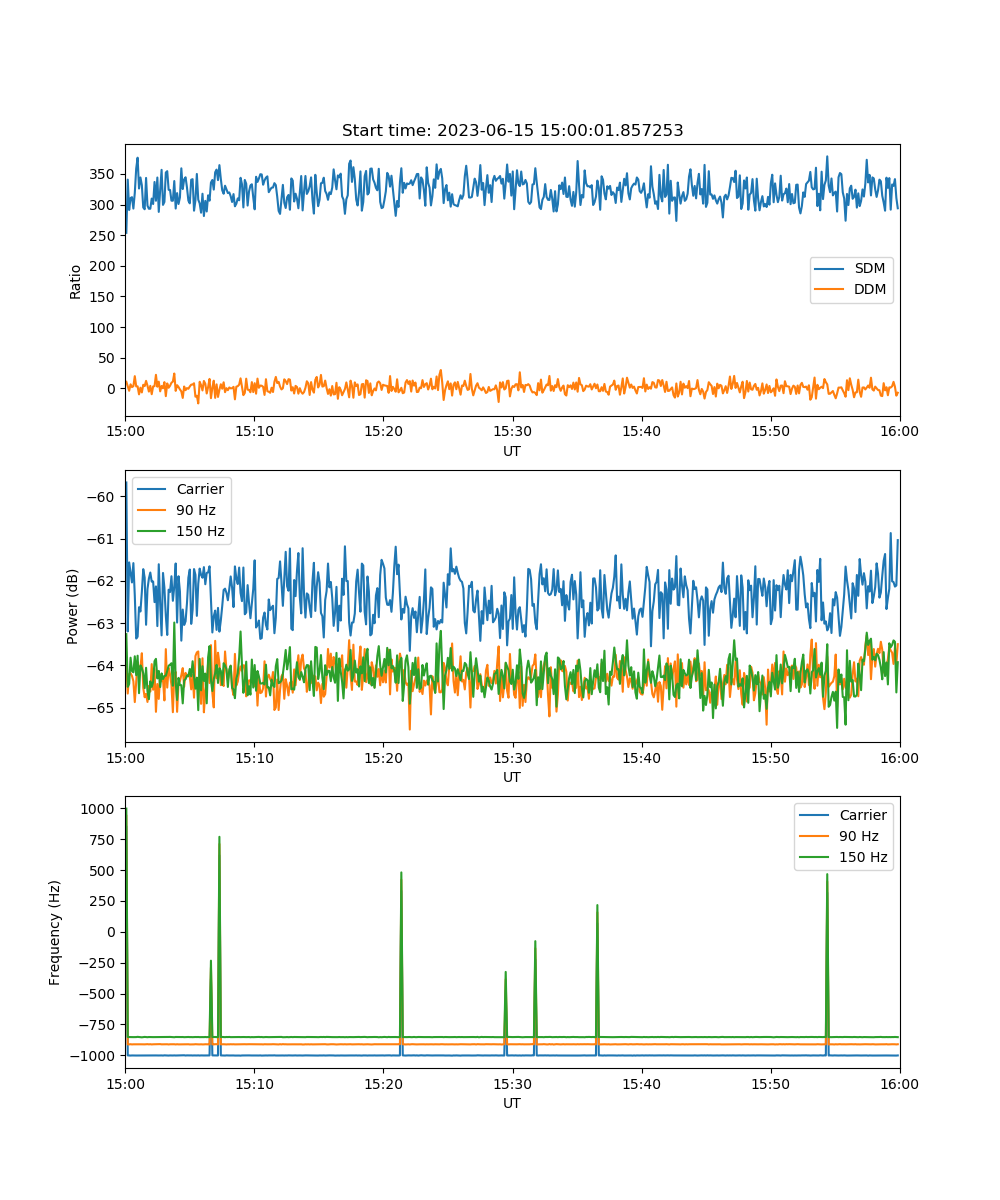Viewport: 1000px width, 1200px height.
Task: Click the 150 tick on the Ratio axis
Action: point(104,297)
